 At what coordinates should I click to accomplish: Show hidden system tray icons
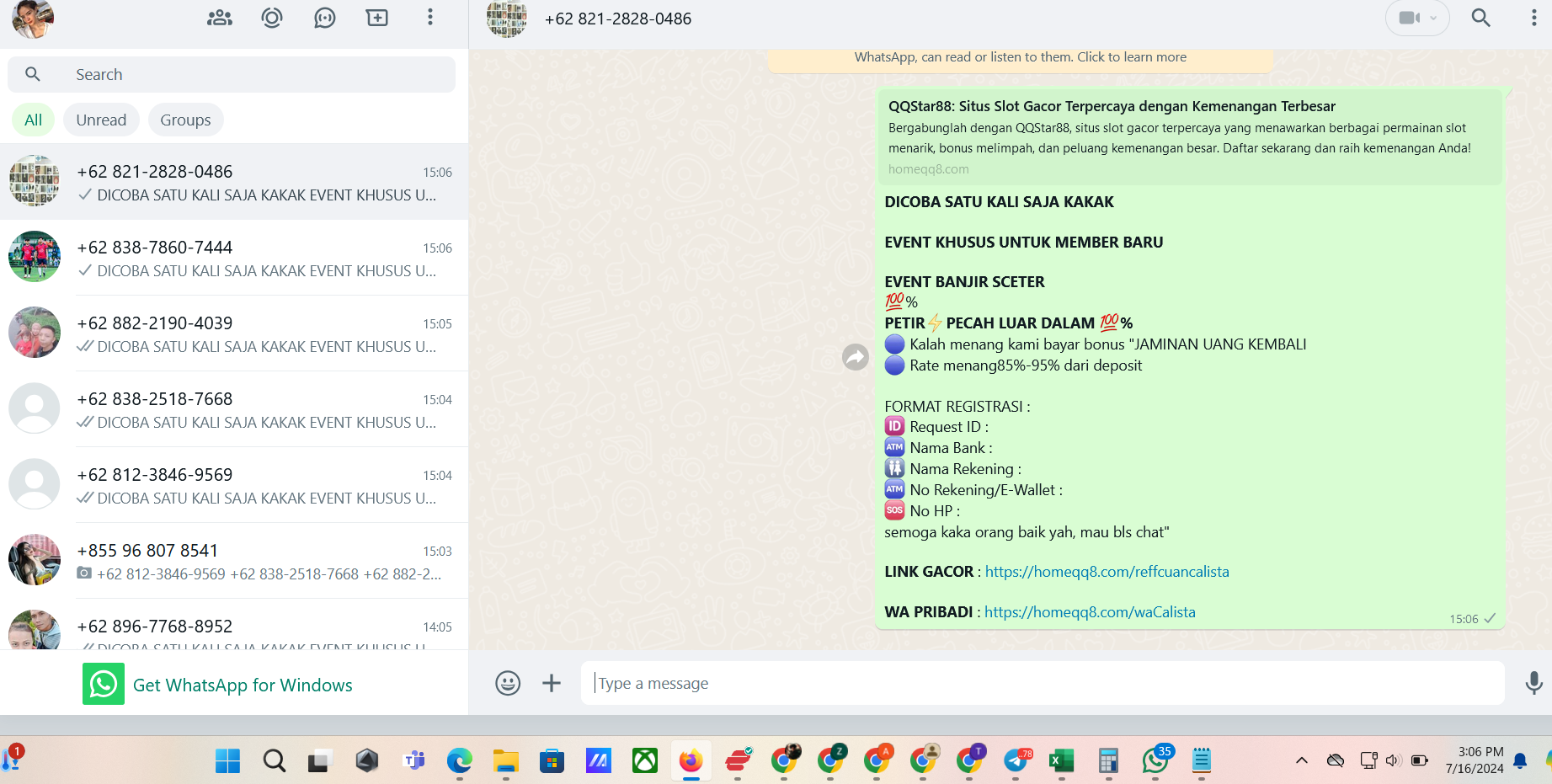point(1302,760)
